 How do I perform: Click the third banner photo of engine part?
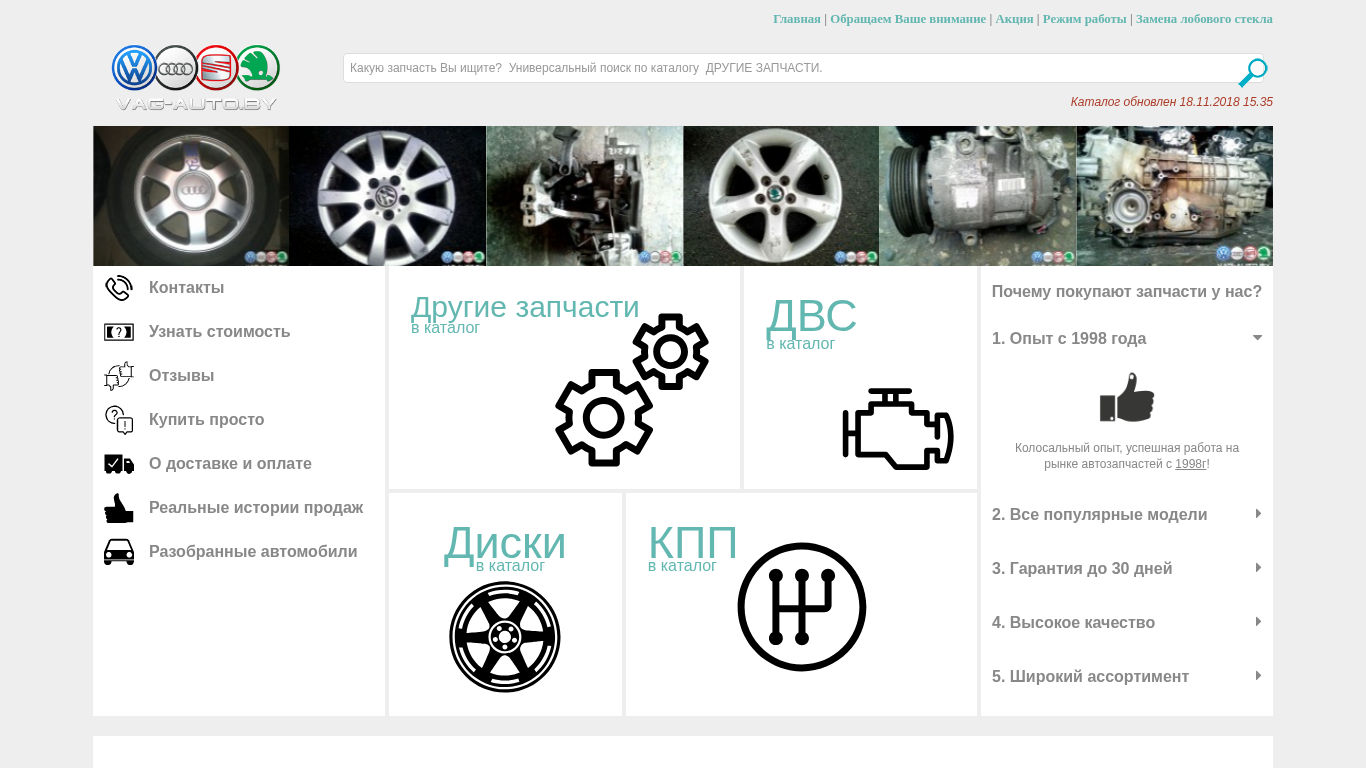[584, 196]
